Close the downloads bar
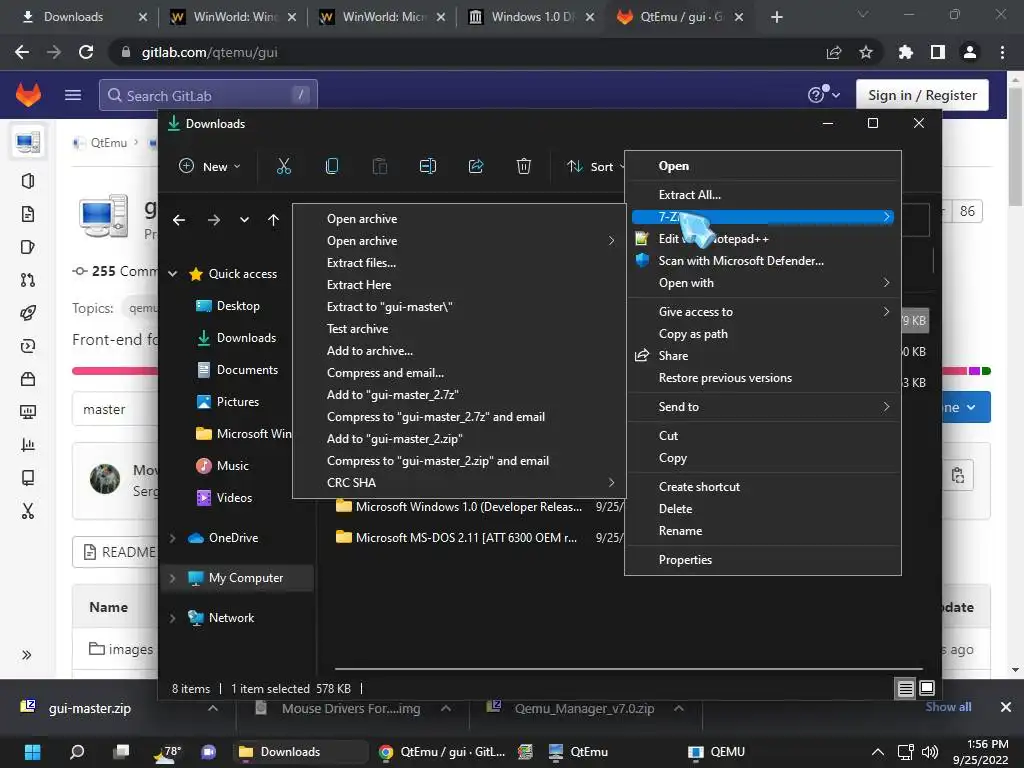 1006,707
